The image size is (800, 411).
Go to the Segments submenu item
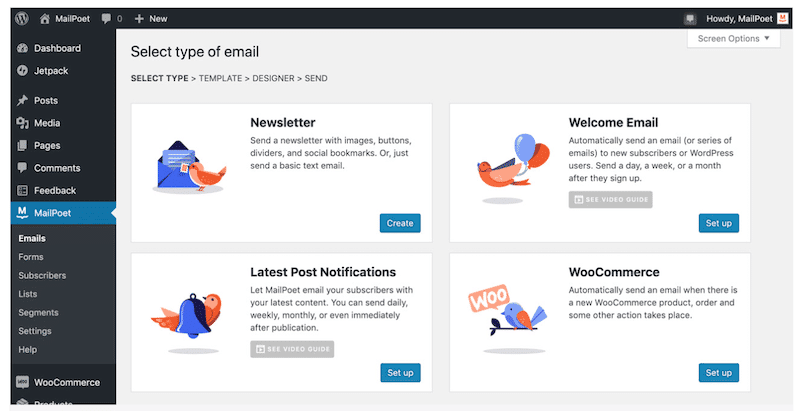[39, 312]
